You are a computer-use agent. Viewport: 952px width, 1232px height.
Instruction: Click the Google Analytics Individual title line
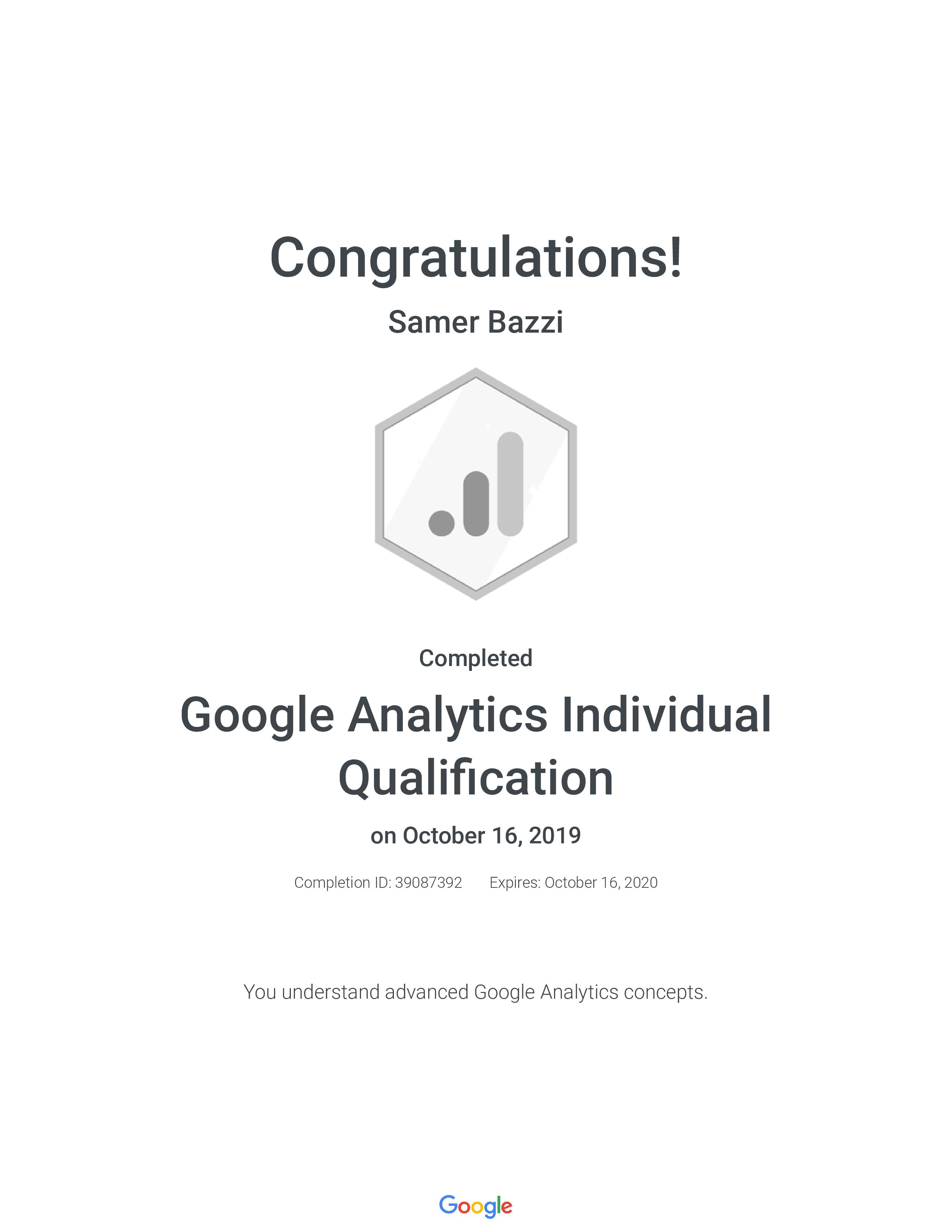(x=475, y=715)
